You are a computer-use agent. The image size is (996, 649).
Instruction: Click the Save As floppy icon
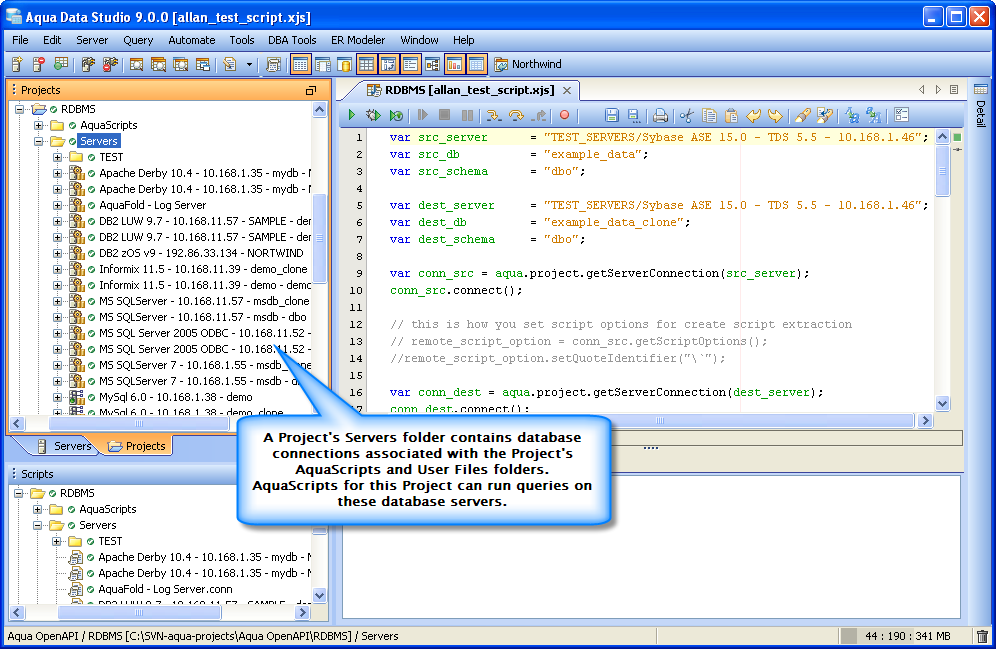[x=634, y=115]
